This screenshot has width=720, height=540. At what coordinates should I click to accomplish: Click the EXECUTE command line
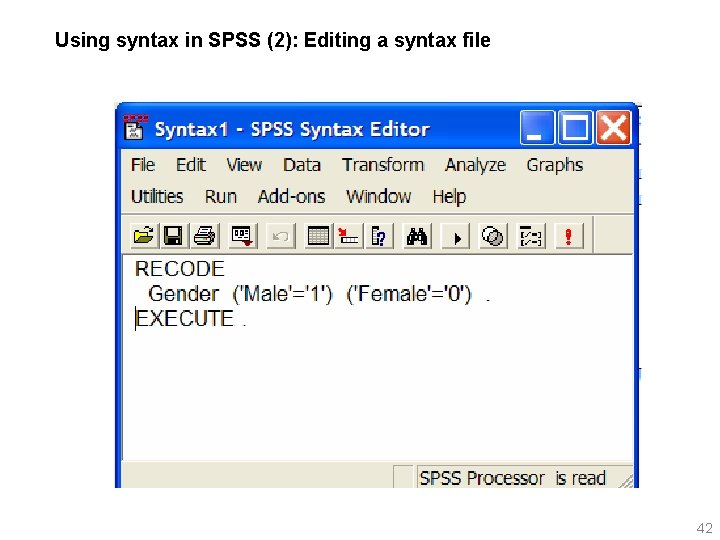tap(191, 319)
